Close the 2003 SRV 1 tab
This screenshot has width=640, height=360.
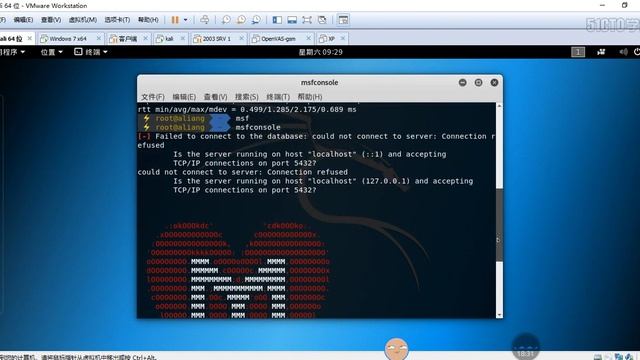tap(241, 38)
